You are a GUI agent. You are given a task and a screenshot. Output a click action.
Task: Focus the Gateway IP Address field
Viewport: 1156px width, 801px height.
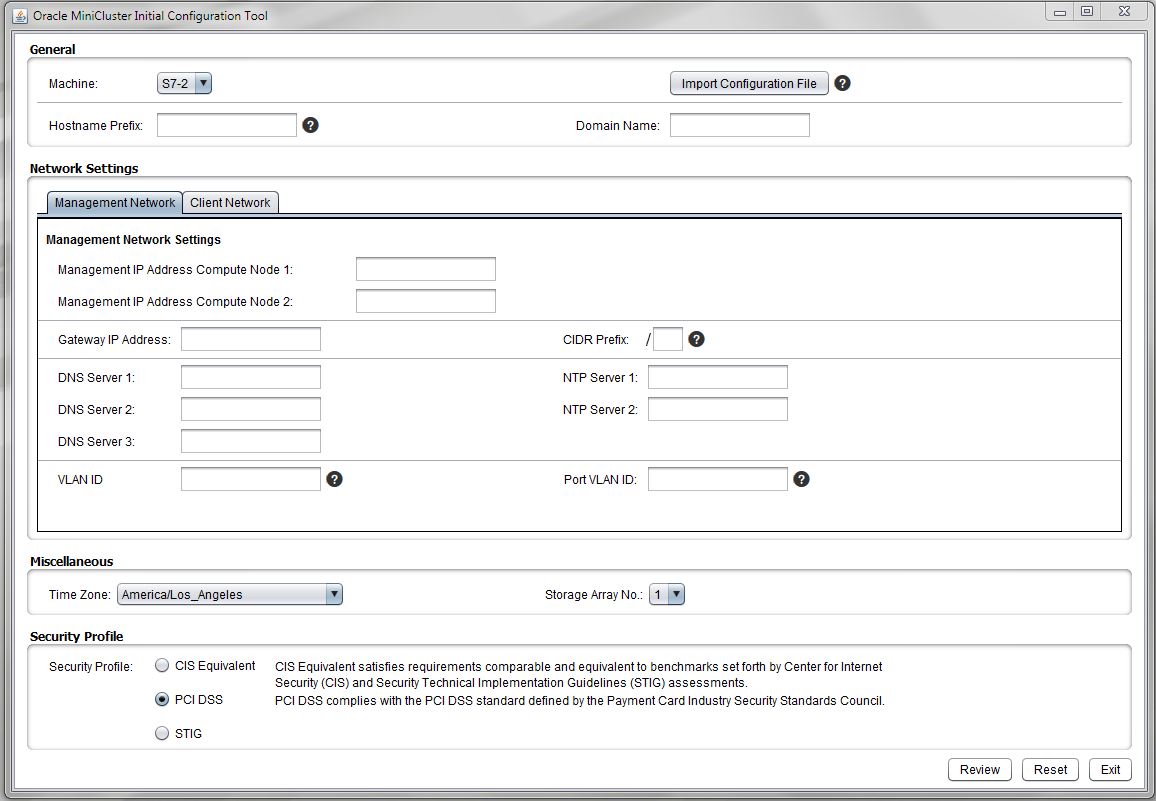(251, 339)
